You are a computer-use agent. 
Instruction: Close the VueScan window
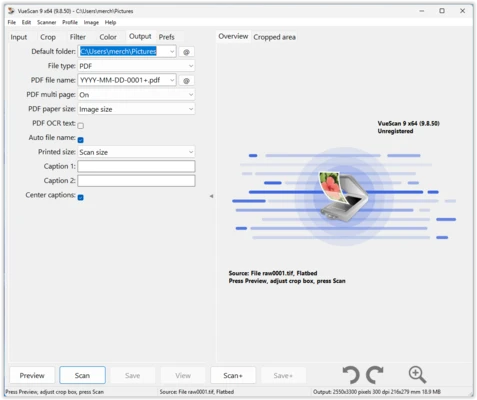point(462,11)
